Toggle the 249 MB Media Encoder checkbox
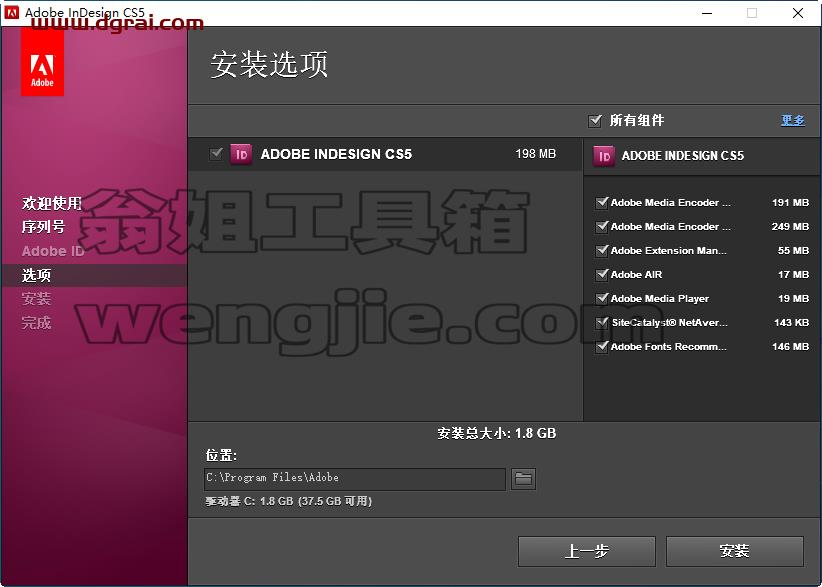 click(x=602, y=226)
